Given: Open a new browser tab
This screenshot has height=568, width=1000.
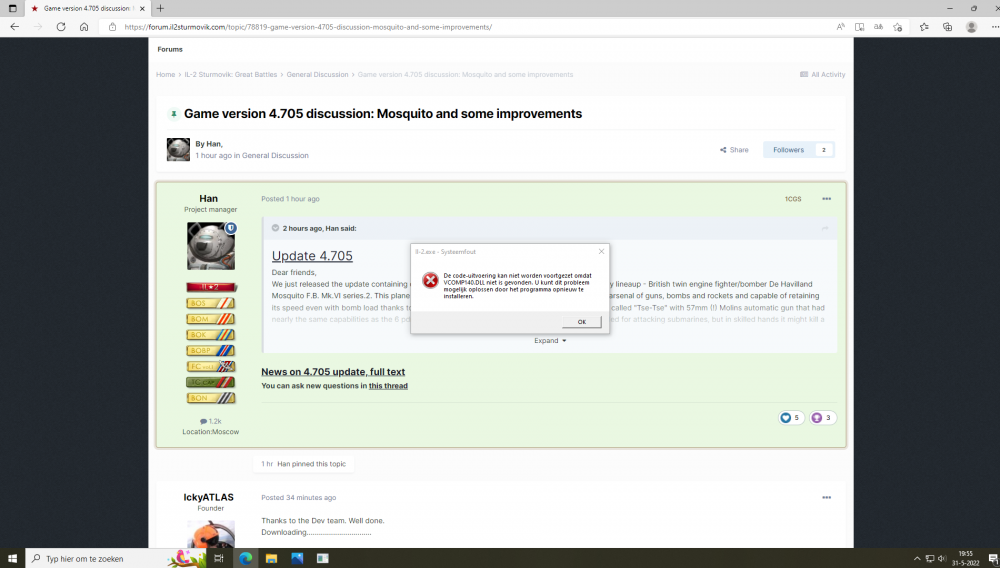Looking at the screenshot, I should [x=160, y=8].
